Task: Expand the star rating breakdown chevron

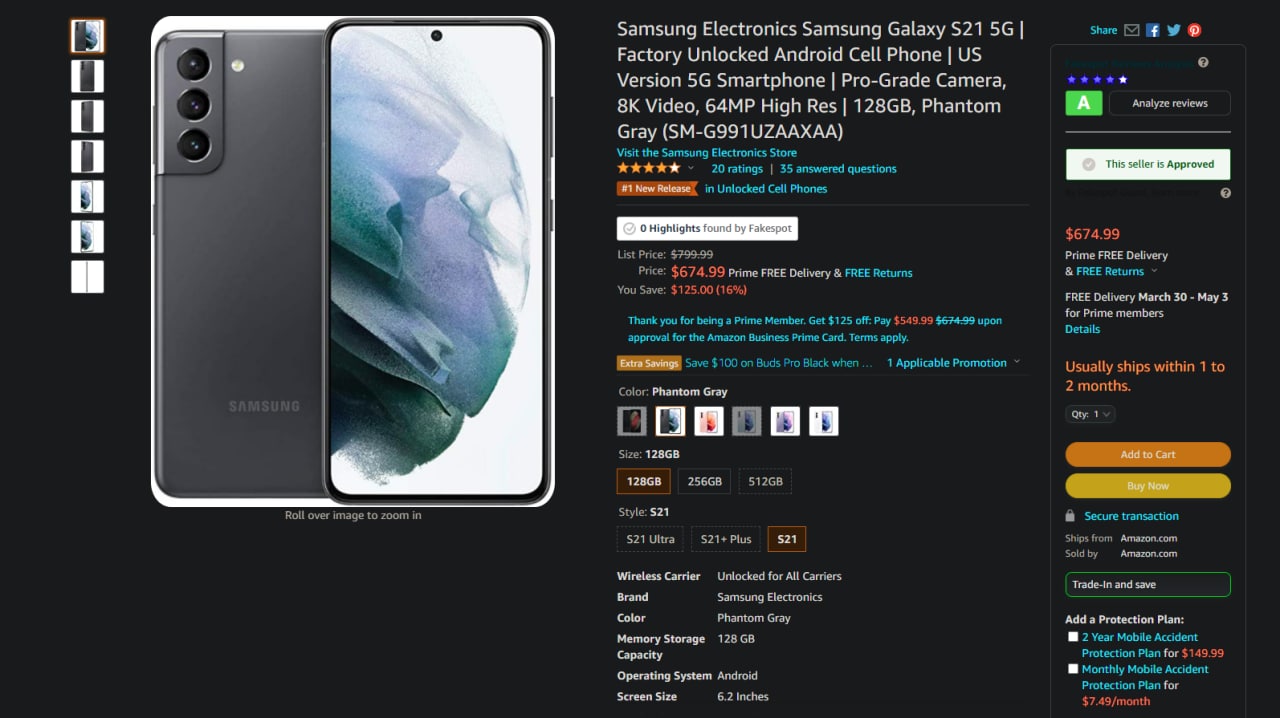Action: point(690,169)
